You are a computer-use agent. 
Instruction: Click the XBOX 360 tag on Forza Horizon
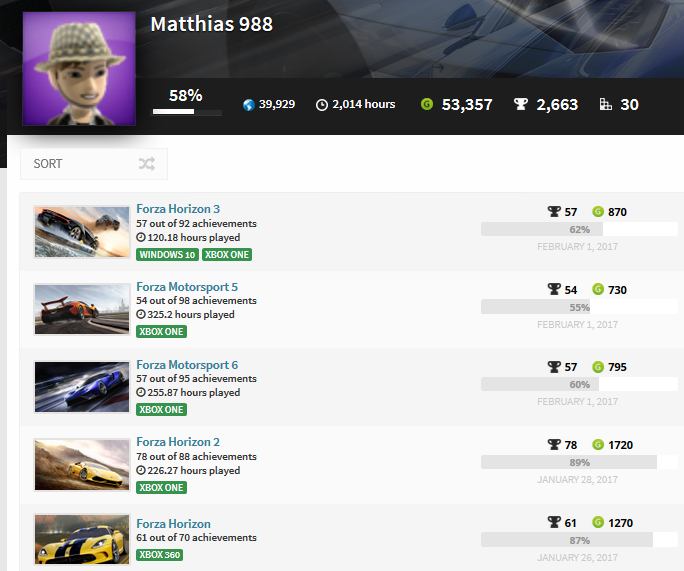pyautogui.click(x=160, y=555)
